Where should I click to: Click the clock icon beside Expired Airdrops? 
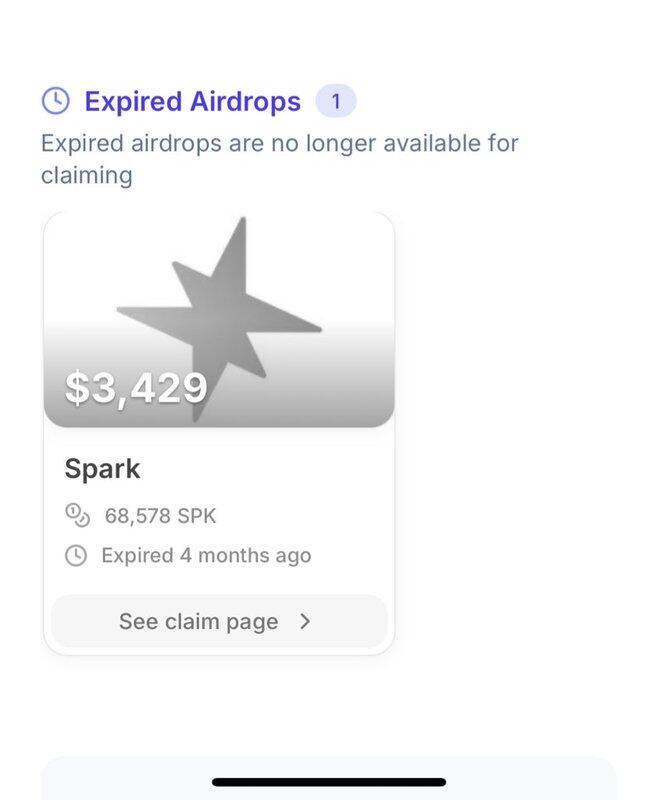click(56, 101)
